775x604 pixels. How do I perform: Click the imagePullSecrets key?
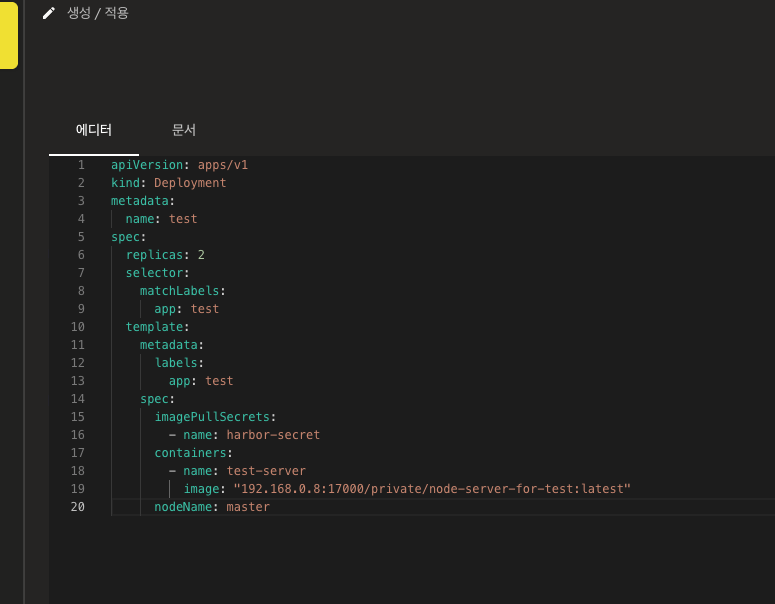211,417
